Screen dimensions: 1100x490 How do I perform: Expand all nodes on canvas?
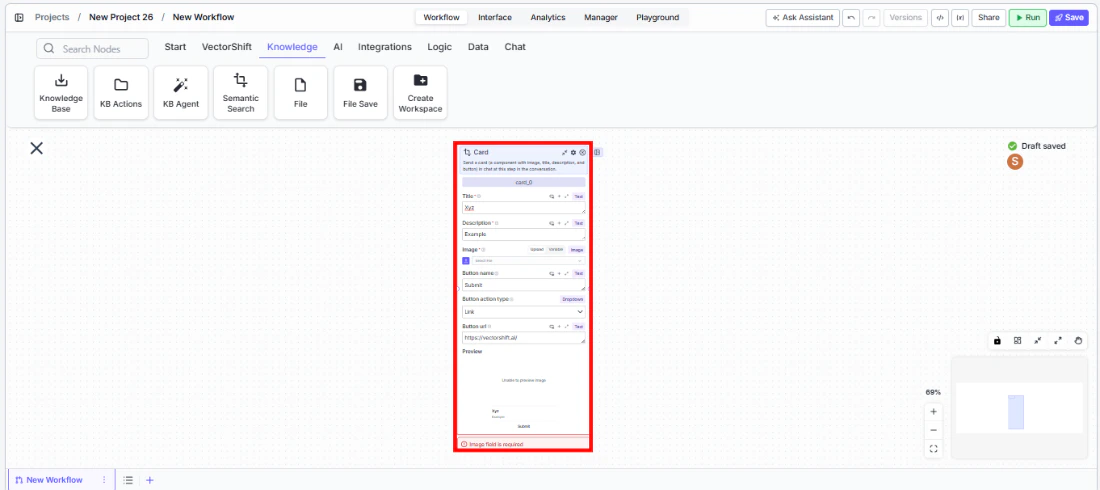(1058, 340)
